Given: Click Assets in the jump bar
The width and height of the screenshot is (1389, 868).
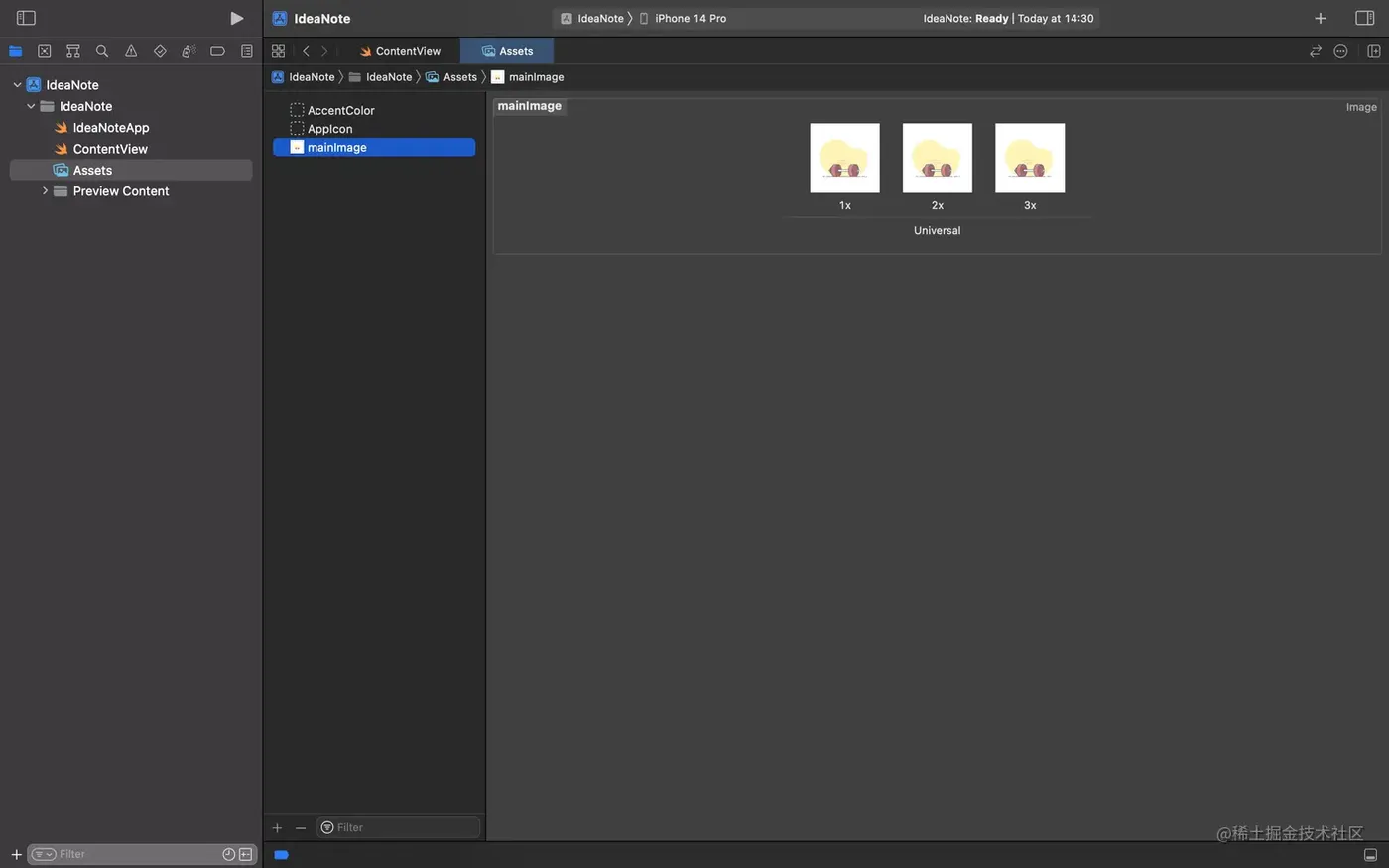Looking at the screenshot, I should [451, 77].
